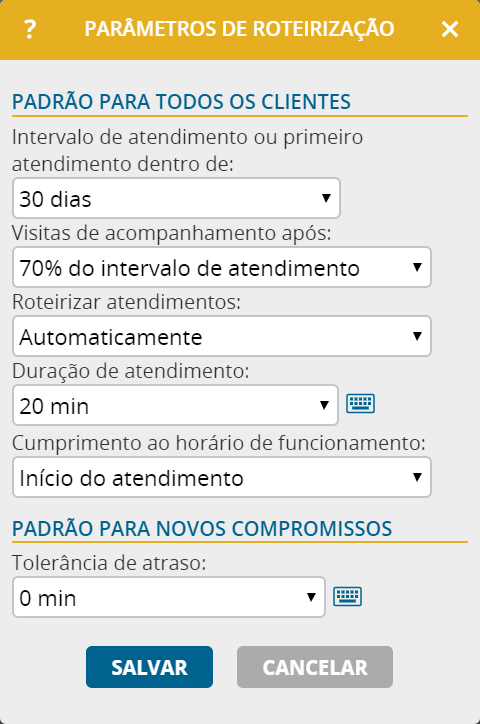Viewport: 480px width, 724px height.
Task: Click the Intervalo de atendimento label text
Action: tap(187, 151)
